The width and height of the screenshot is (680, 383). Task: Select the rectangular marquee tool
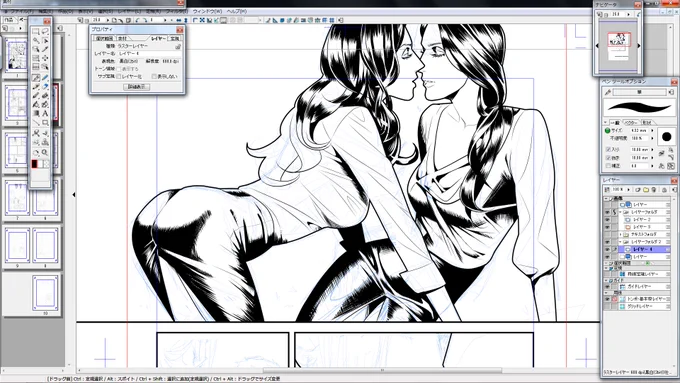point(36,32)
